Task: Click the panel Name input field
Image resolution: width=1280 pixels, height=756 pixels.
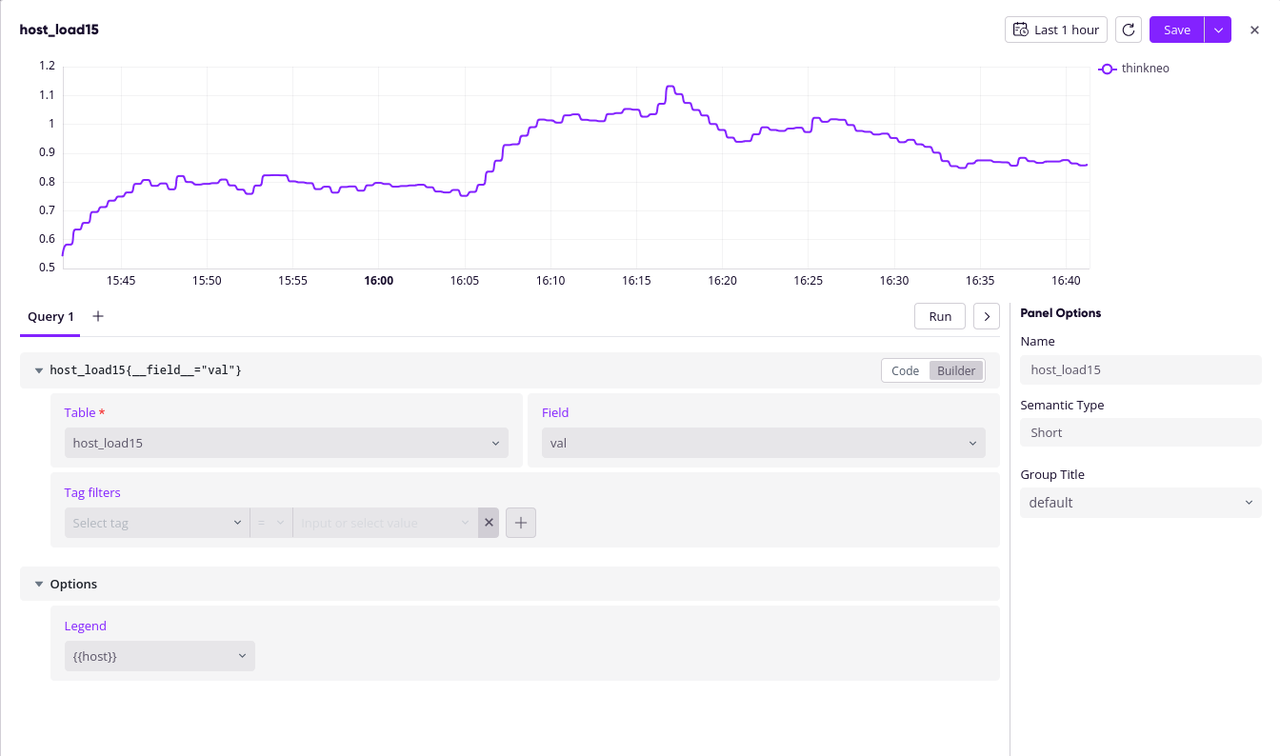Action: tap(1140, 370)
